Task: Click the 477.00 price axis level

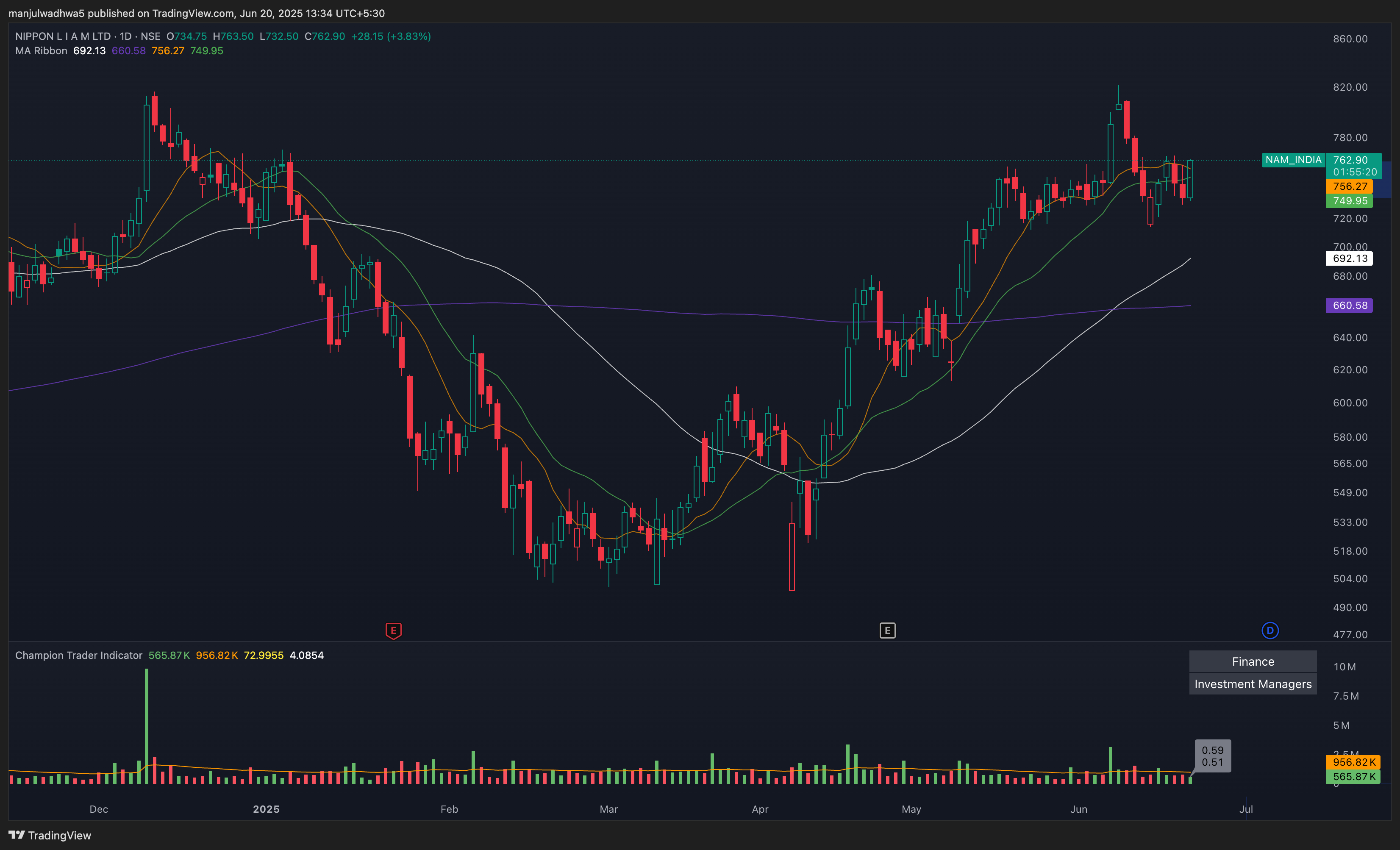Action: [x=1350, y=635]
